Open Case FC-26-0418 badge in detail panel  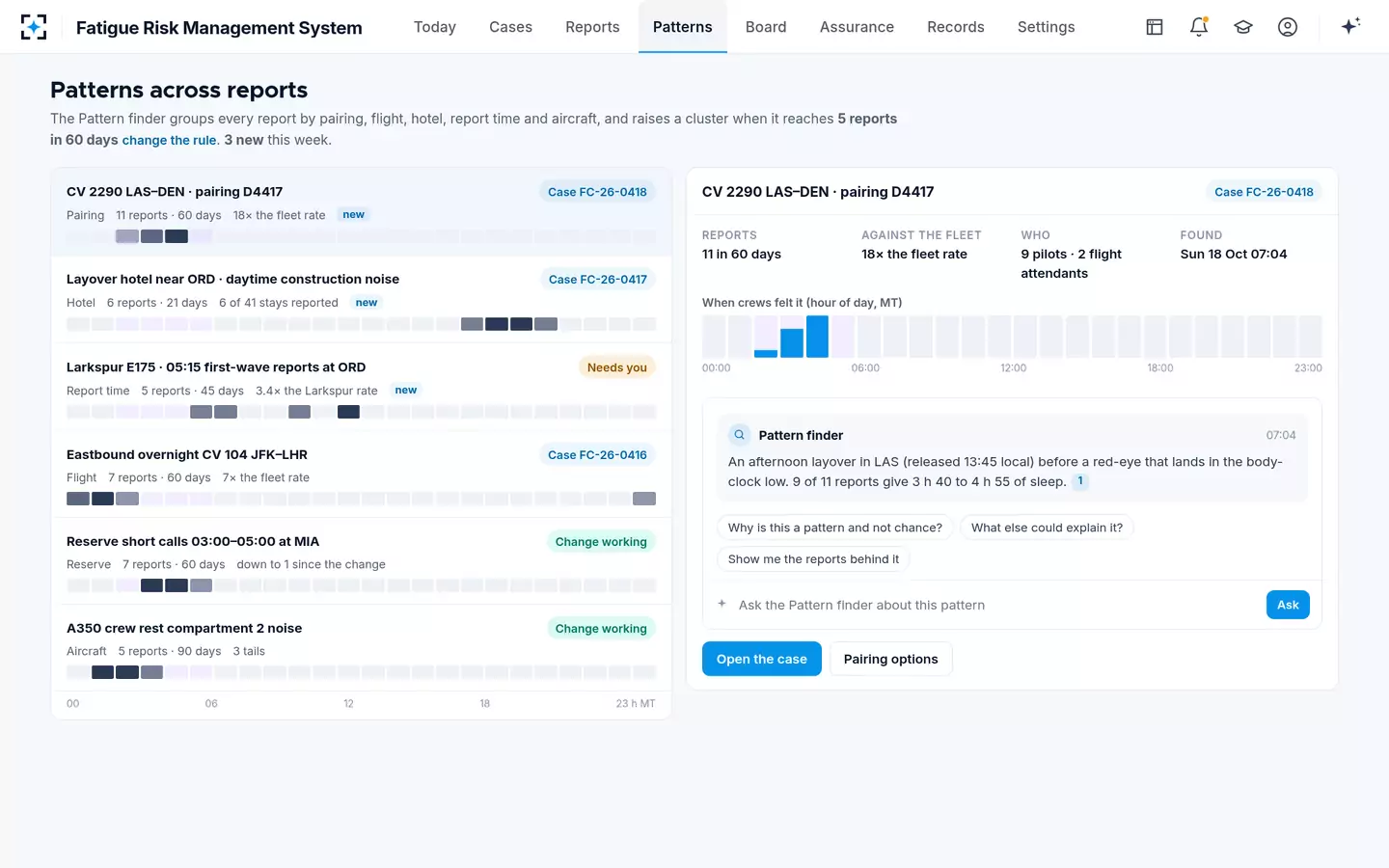(x=1264, y=192)
